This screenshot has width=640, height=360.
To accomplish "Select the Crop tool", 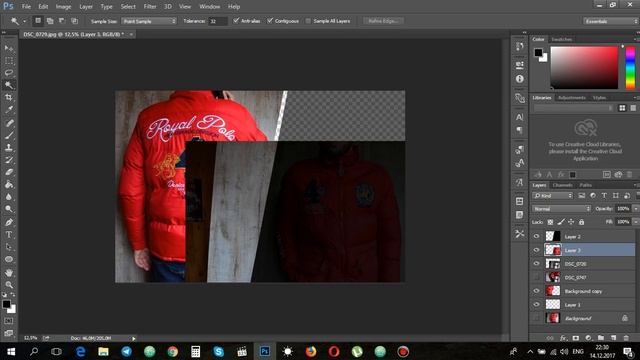I will pyautogui.click(x=9, y=97).
